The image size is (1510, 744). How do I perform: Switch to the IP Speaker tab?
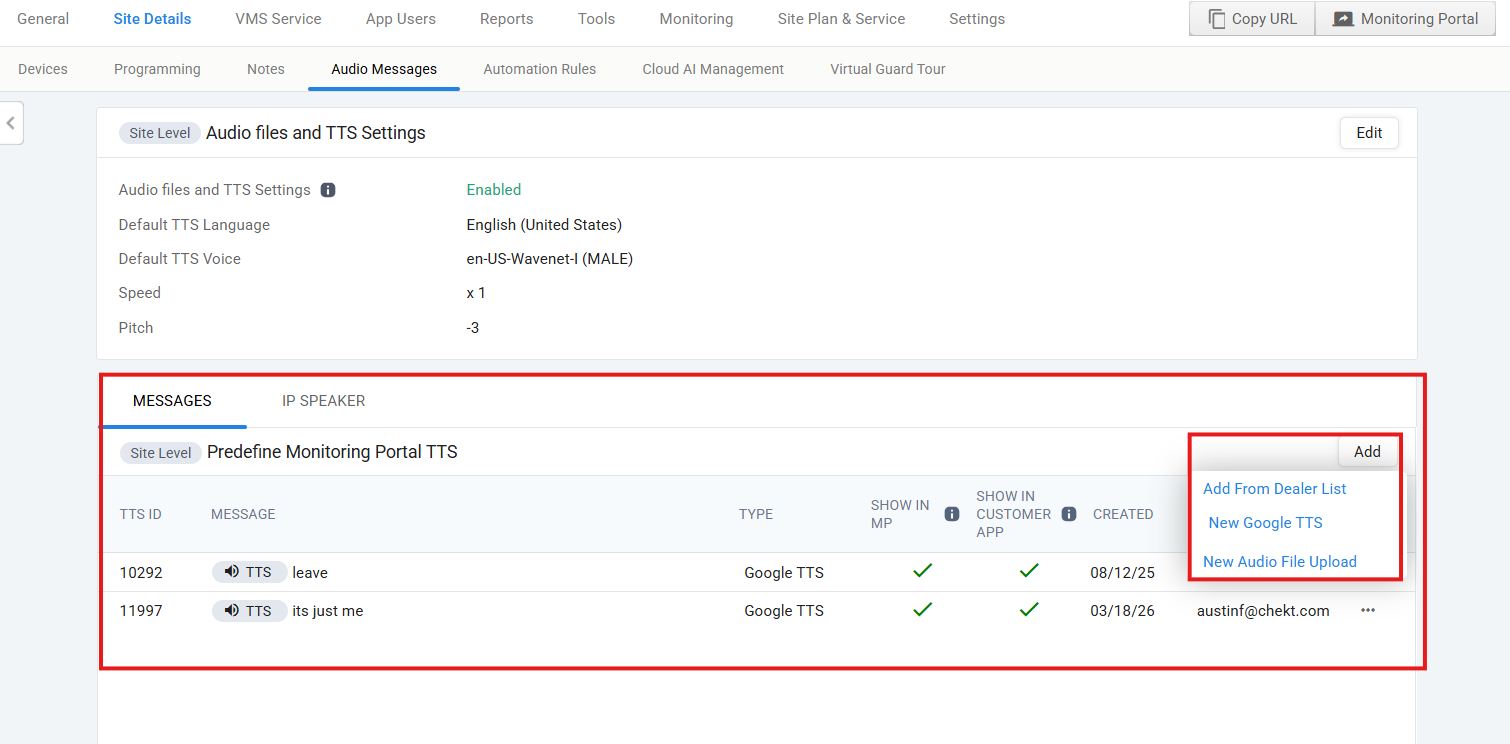click(x=323, y=401)
